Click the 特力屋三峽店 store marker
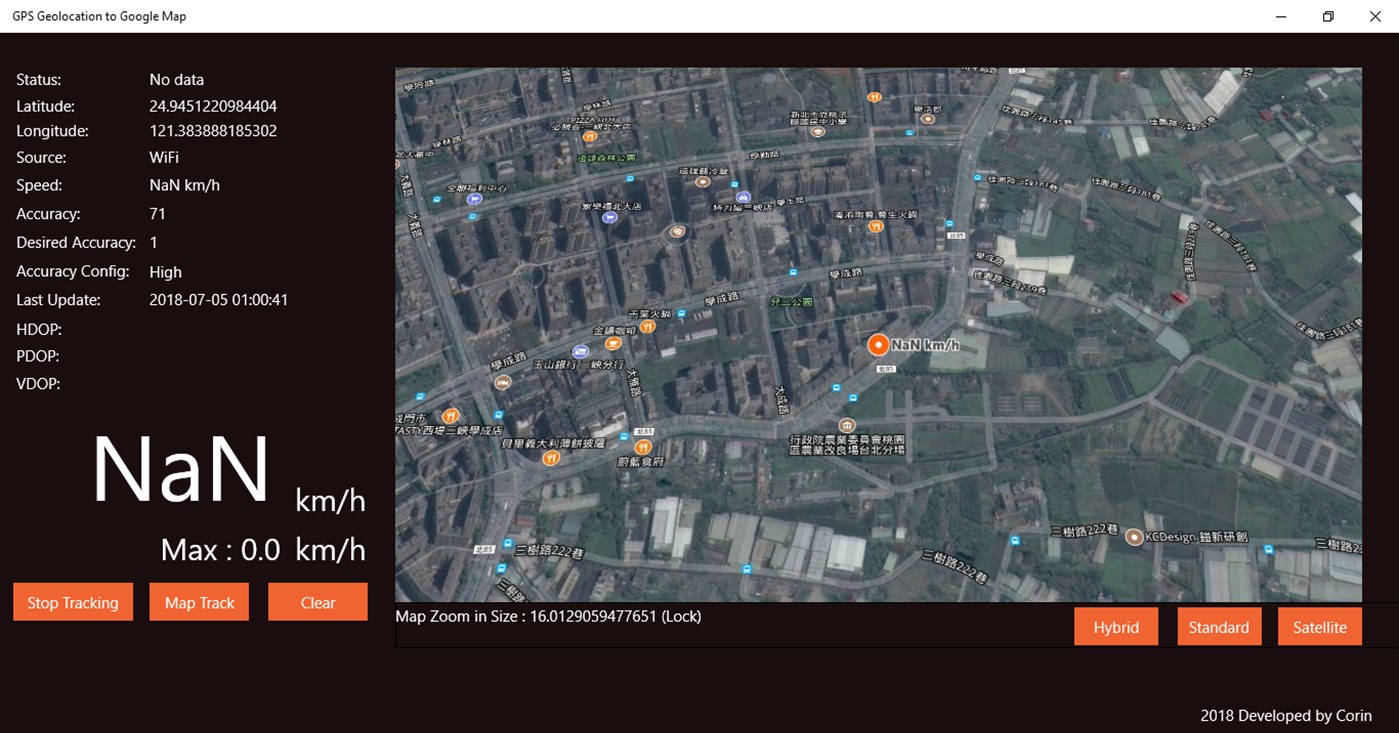The image size is (1399, 733). 743,197
